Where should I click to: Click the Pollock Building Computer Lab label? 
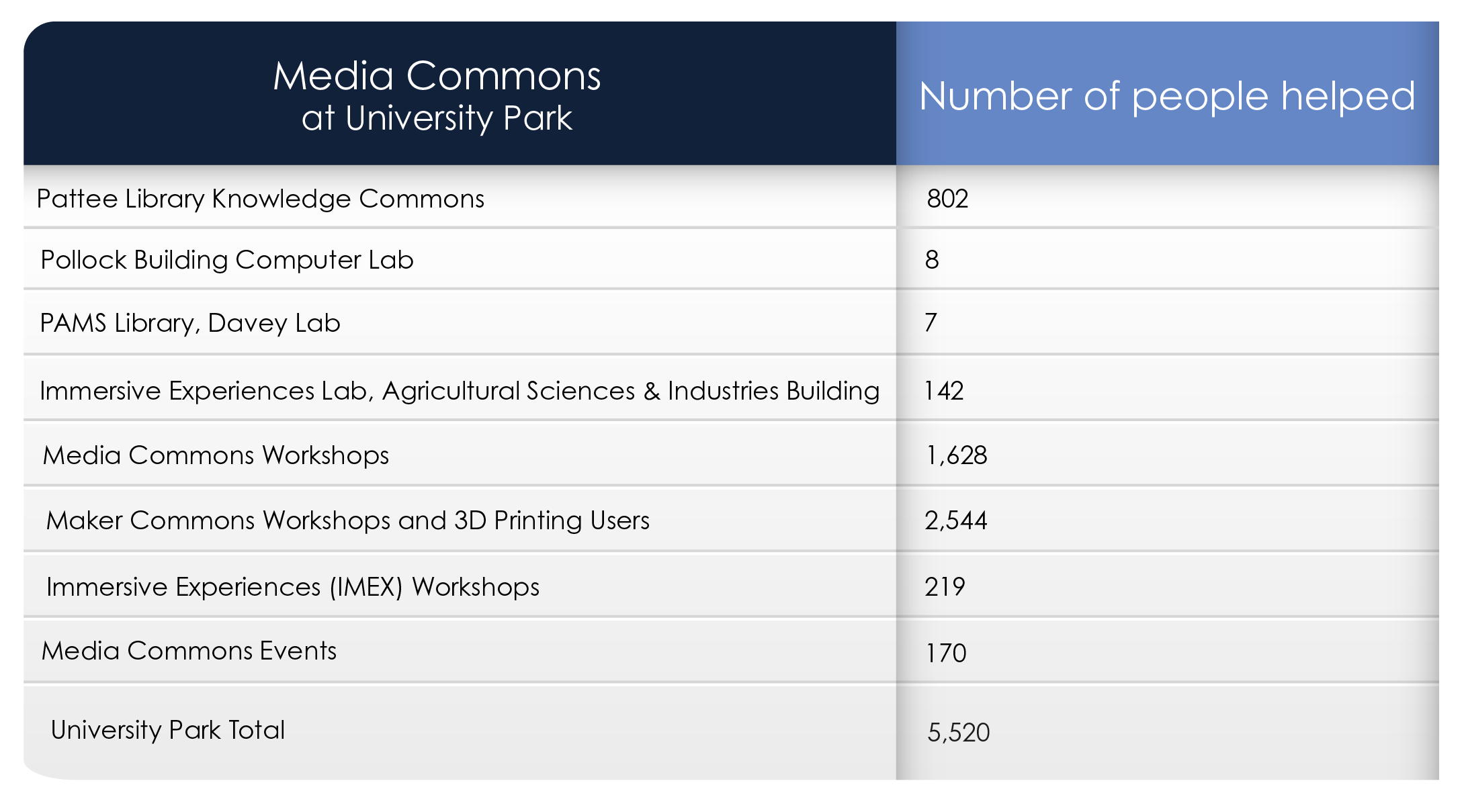click(227, 260)
